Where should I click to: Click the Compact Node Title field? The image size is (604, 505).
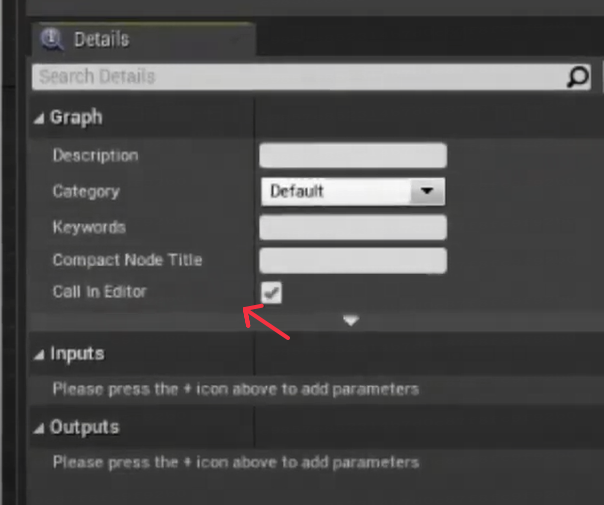coord(353,260)
